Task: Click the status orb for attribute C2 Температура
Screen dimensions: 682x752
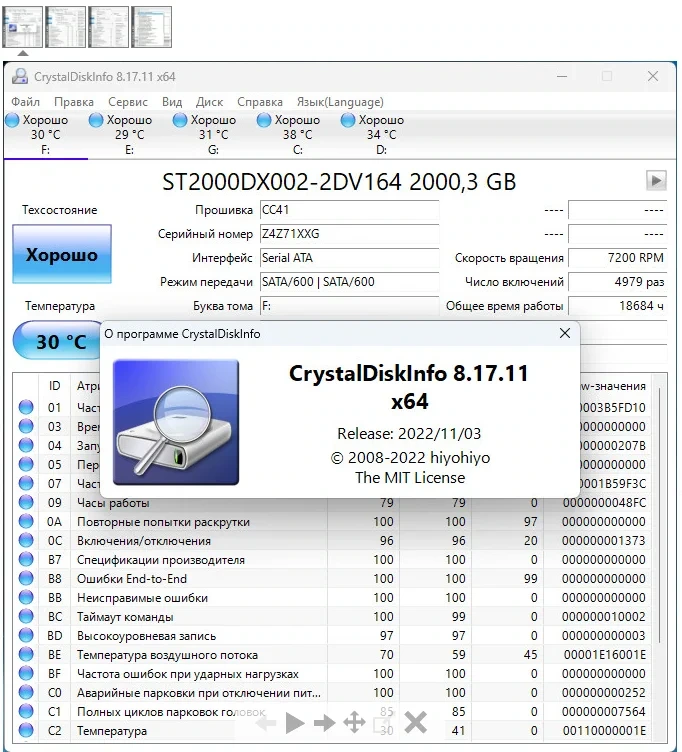Action: click(26, 730)
